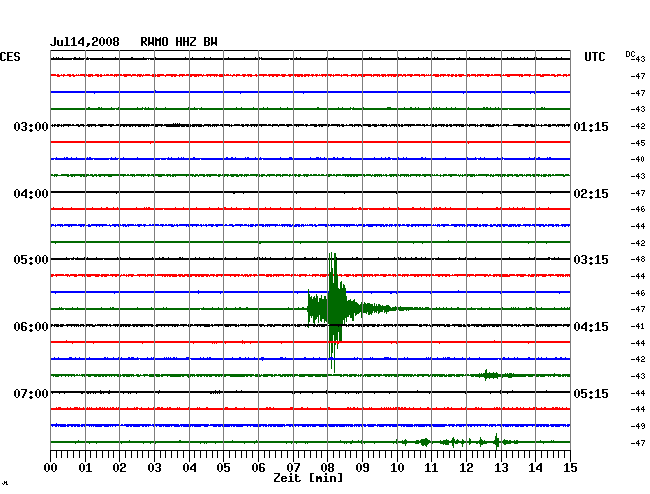The image size is (650, 494).
Task: Select the DC value -49
Action: coord(638,426)
